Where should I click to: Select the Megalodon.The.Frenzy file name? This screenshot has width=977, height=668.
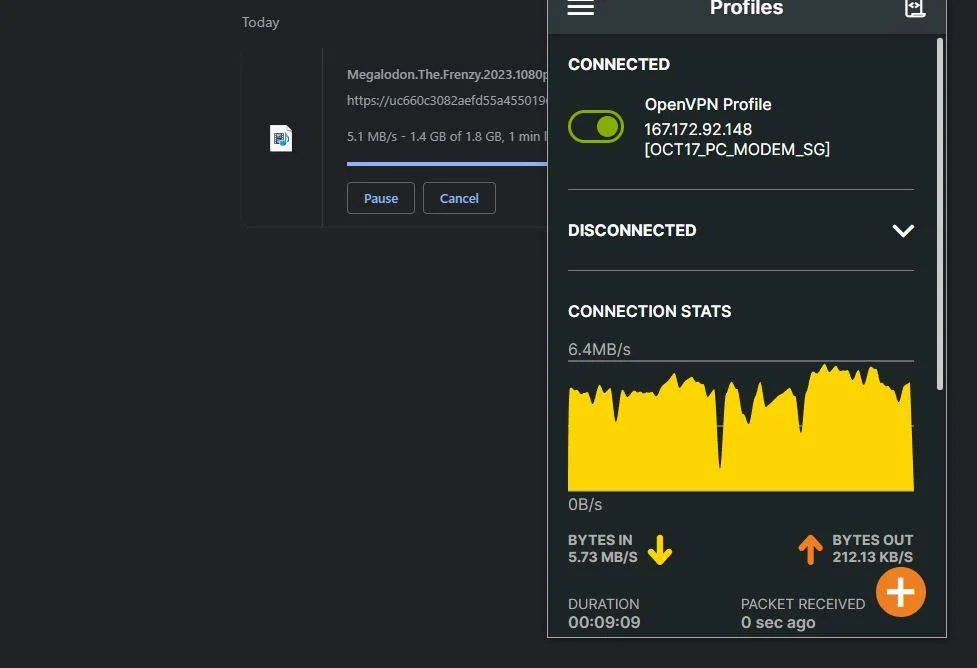tap(447, 75)
